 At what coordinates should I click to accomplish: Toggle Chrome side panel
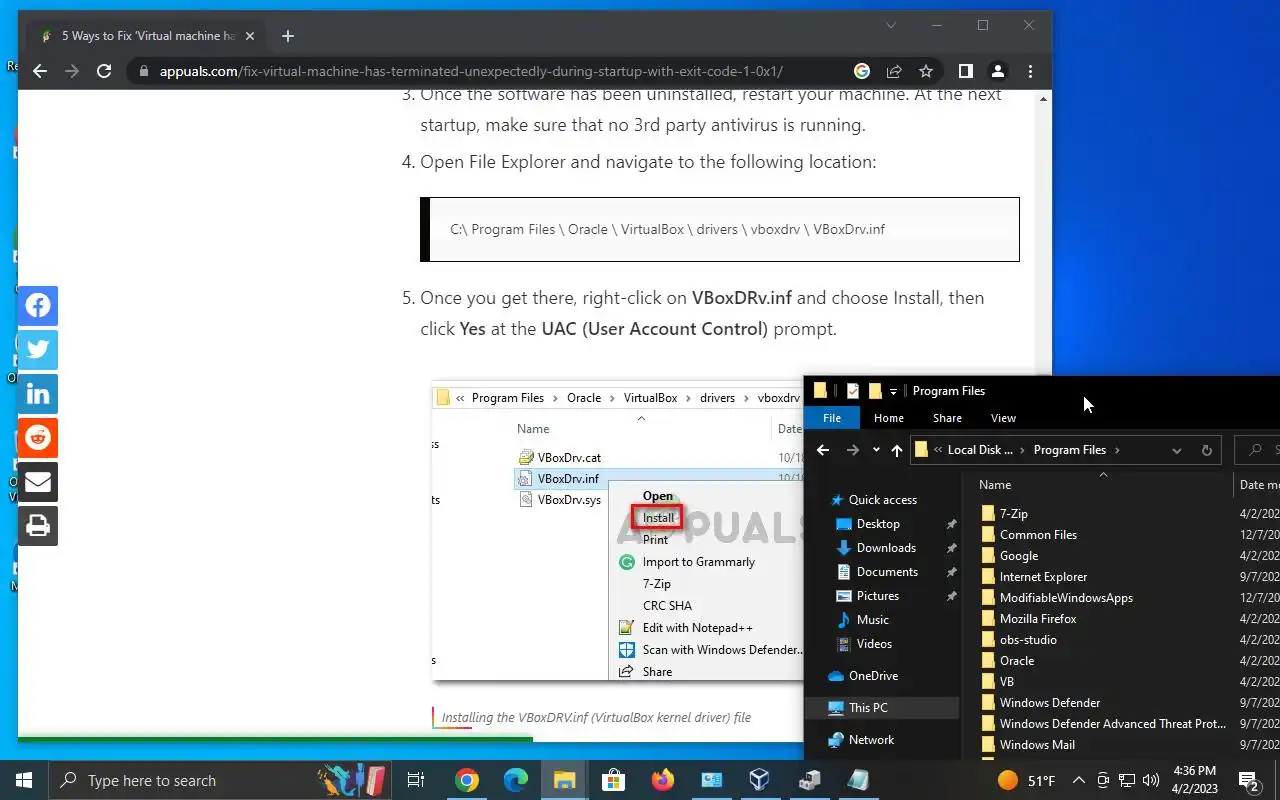click(x=966, y=71)
